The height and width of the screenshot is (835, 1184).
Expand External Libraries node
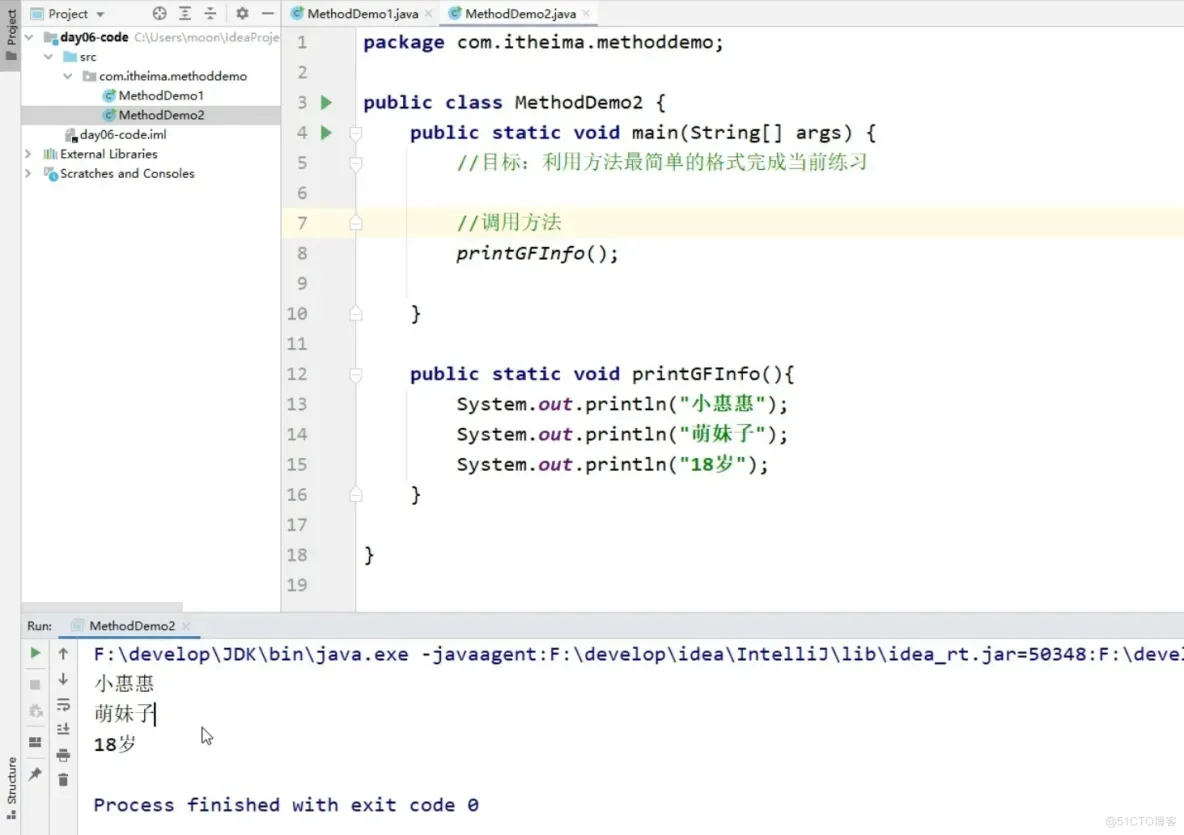(29, 153)
